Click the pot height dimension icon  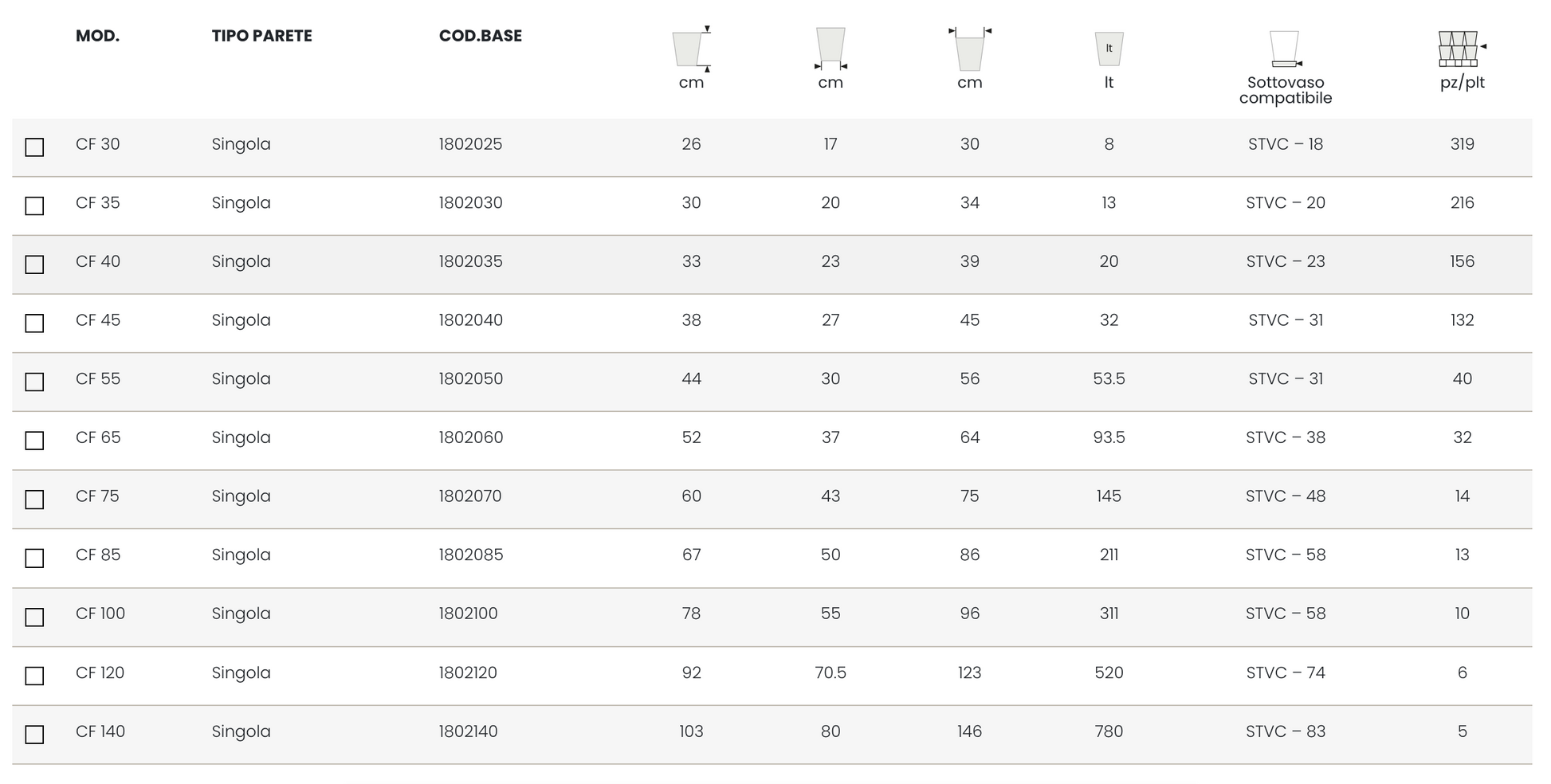(x=690, y=49)
